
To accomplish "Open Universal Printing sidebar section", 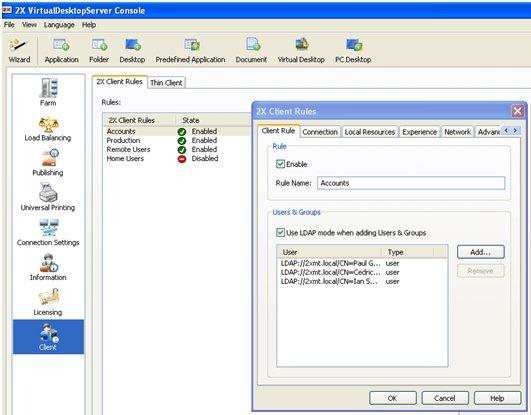I will (48, 198).
